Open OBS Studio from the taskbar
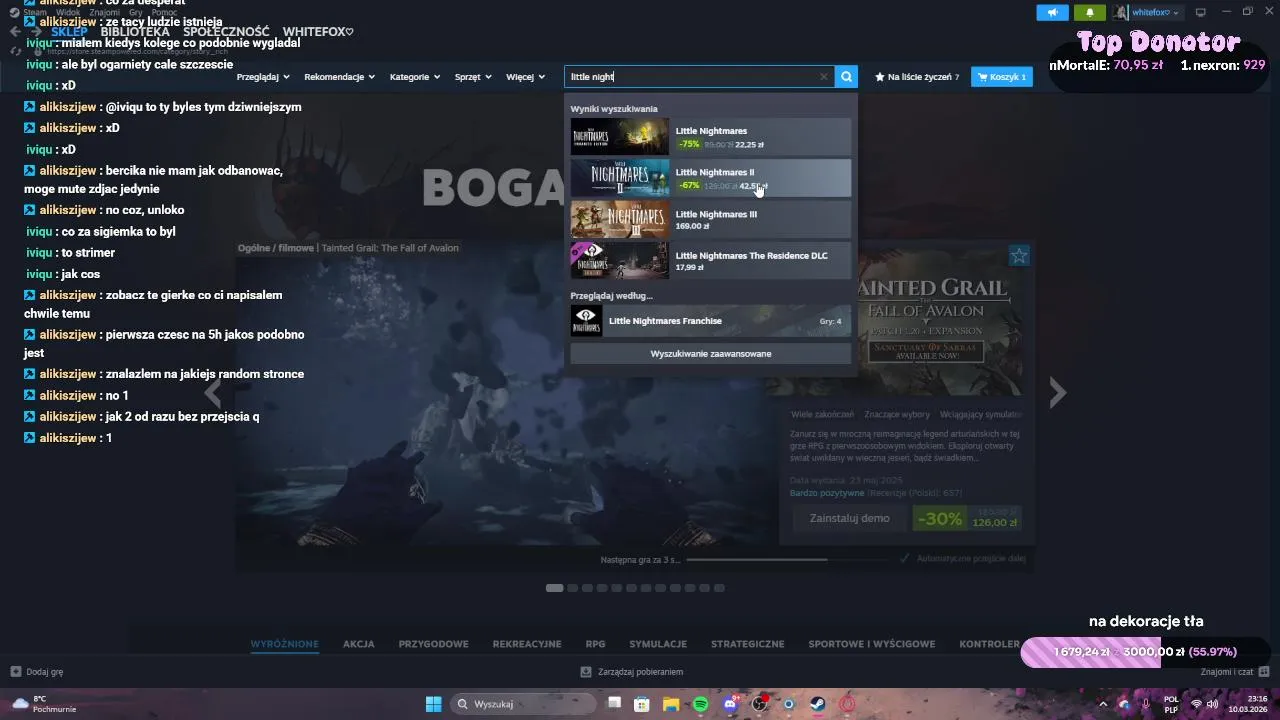This screenshot has width=1280, height=720. pyautogui.click(x=760, y=704)
